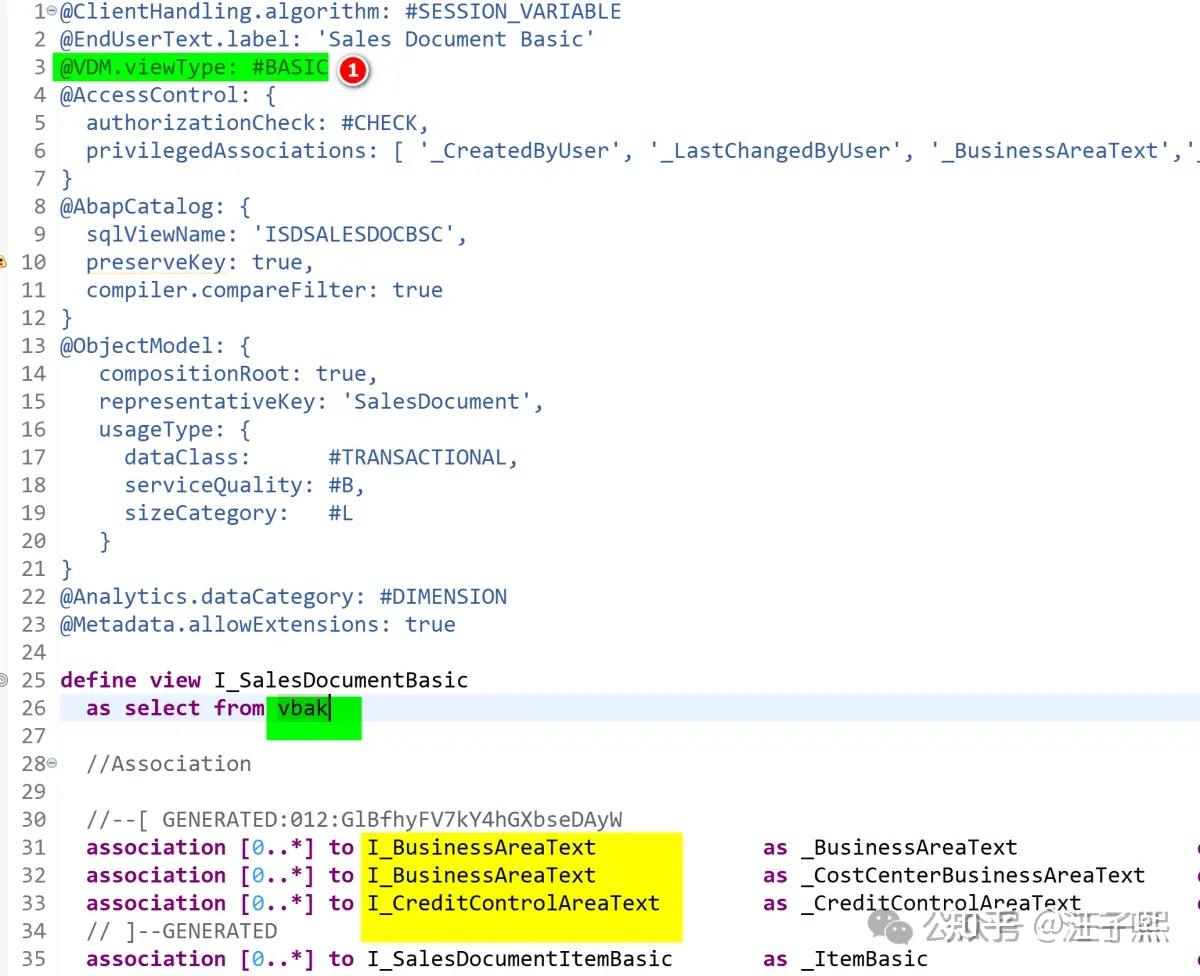Click the red error badge next to #BASIC
1200x976 pixels.
coord(354,71)
